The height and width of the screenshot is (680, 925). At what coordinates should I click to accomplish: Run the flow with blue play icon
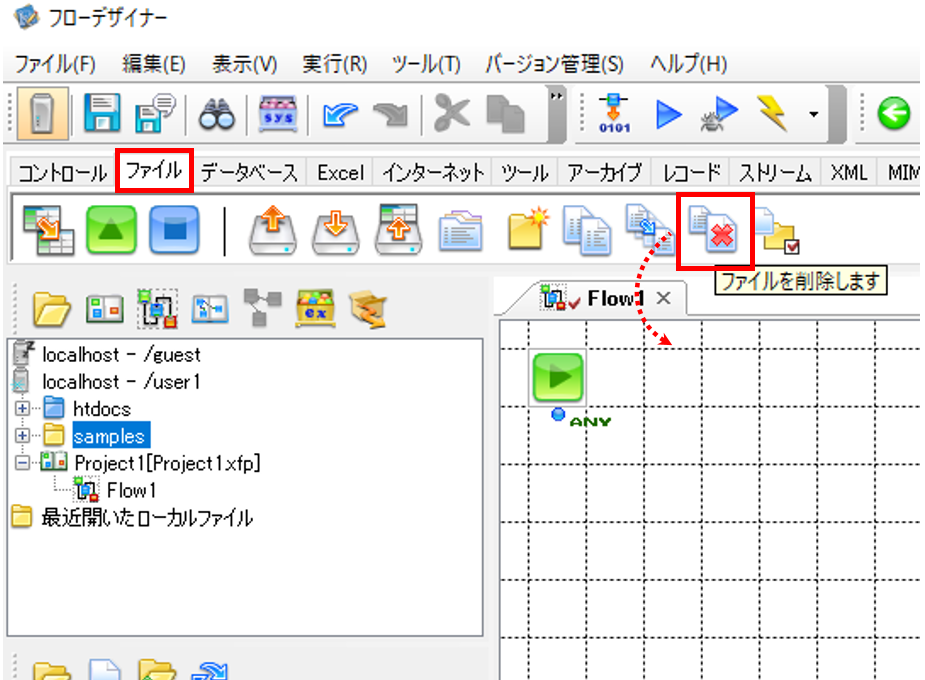coord(668,114)
